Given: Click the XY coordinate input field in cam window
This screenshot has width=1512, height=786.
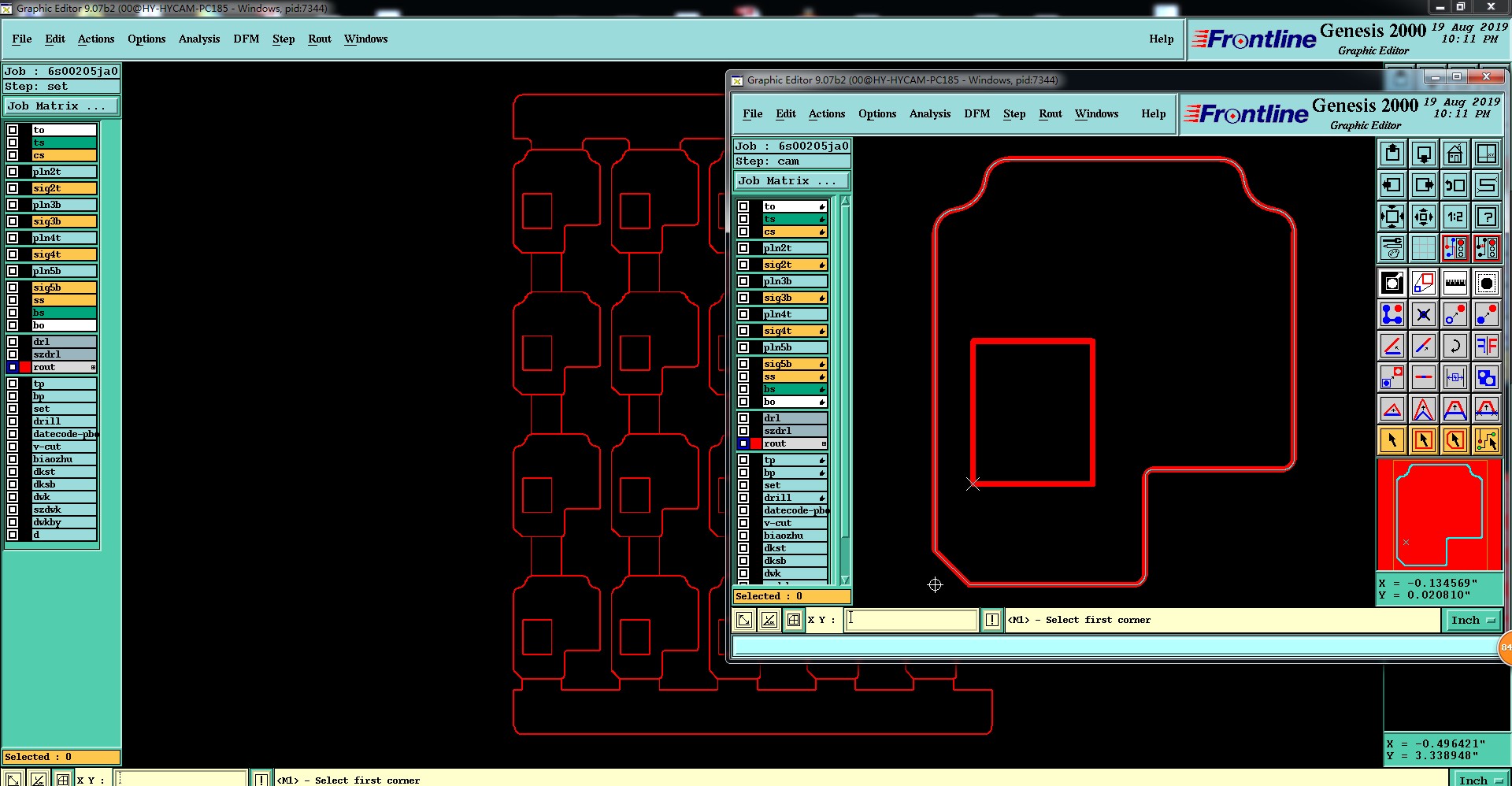Looking at the screenshot, I should coord(912,620).
